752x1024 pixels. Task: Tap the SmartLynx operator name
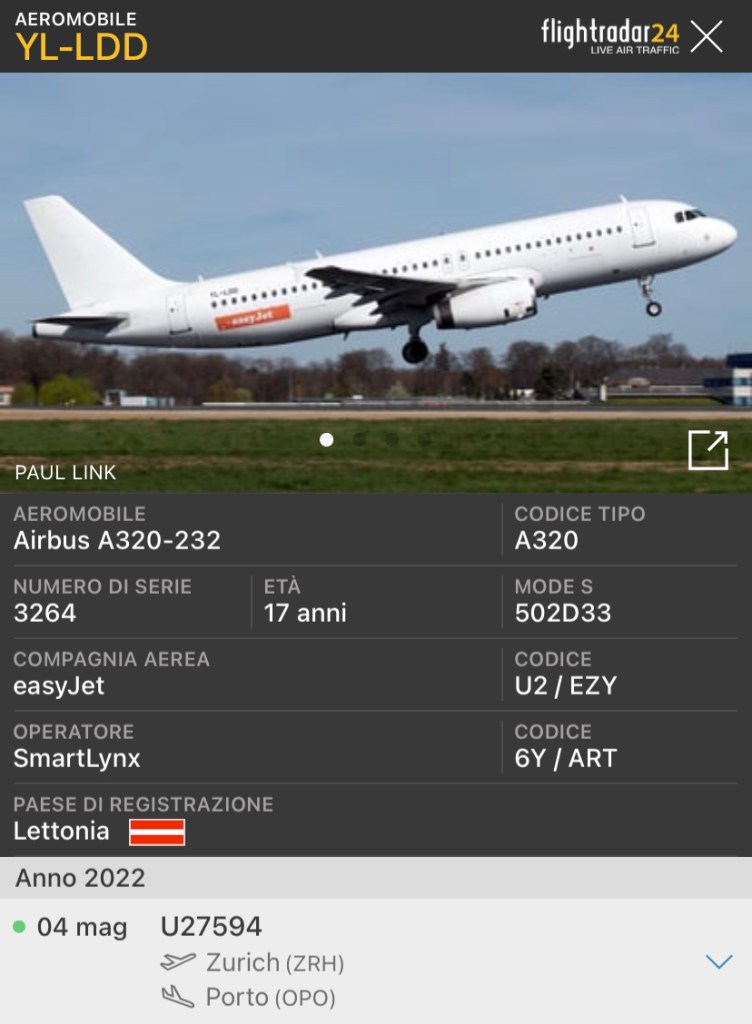[77, 758]
